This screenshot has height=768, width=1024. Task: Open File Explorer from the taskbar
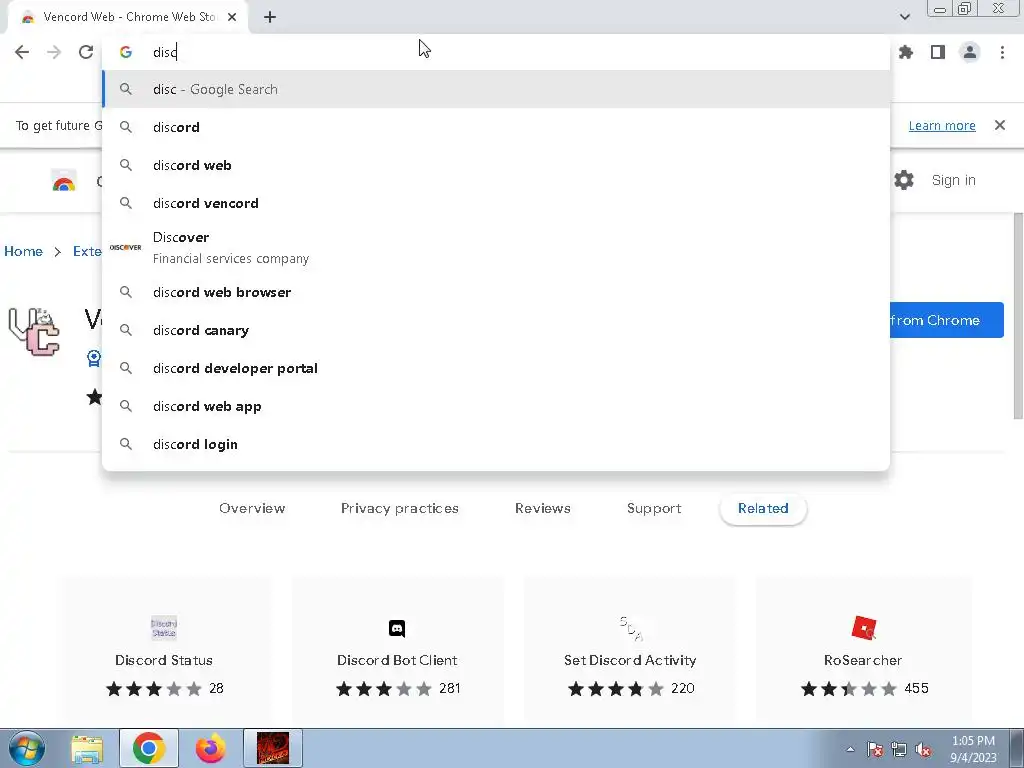pos(87,748)
